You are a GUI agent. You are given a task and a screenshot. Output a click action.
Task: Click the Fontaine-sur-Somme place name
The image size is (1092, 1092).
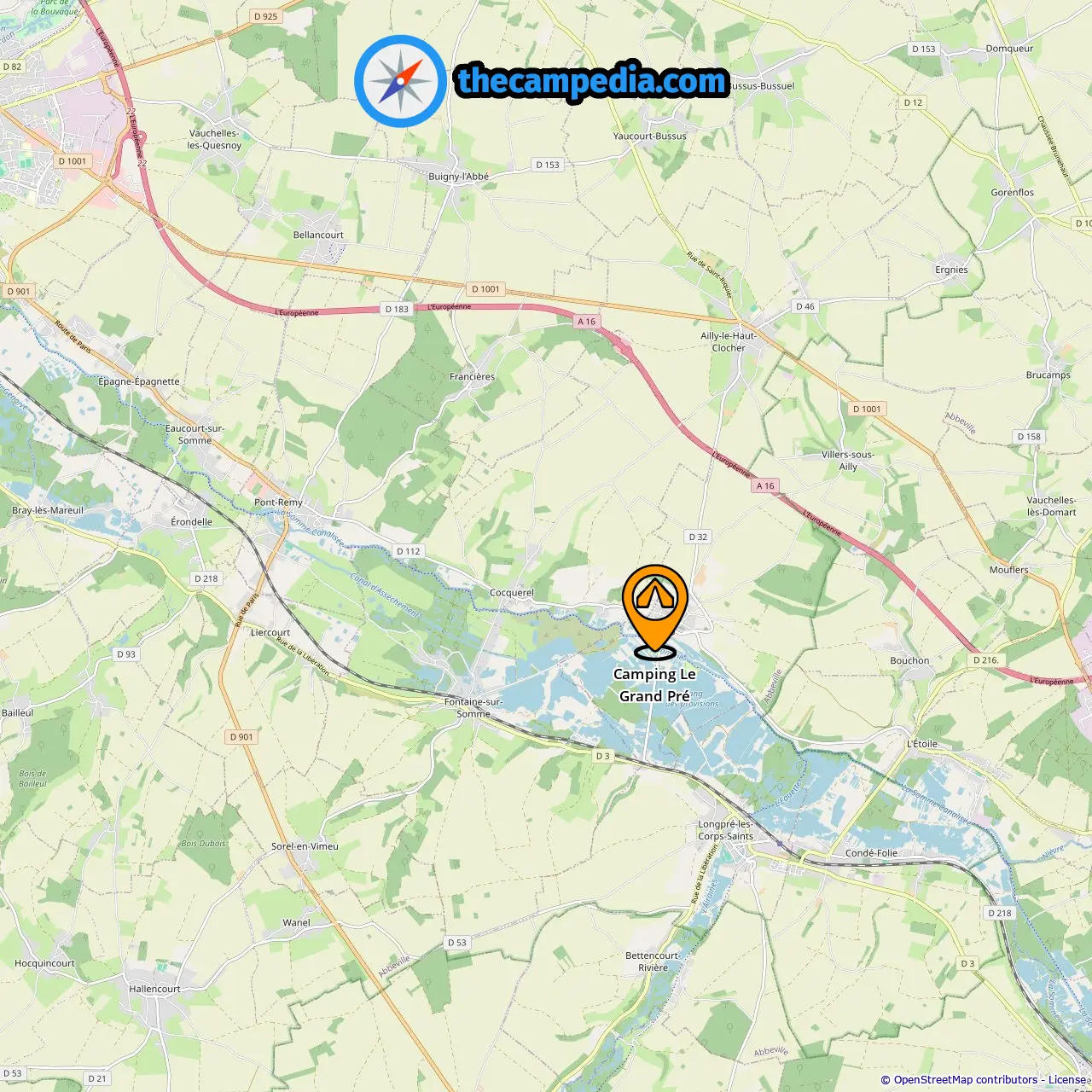(473, 708)
